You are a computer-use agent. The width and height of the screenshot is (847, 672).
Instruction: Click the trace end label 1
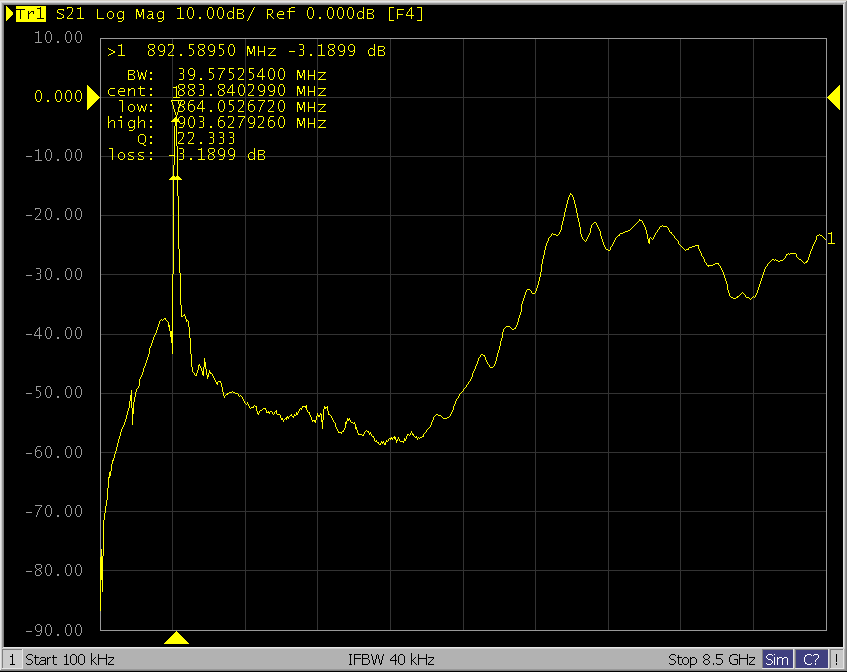830,238
